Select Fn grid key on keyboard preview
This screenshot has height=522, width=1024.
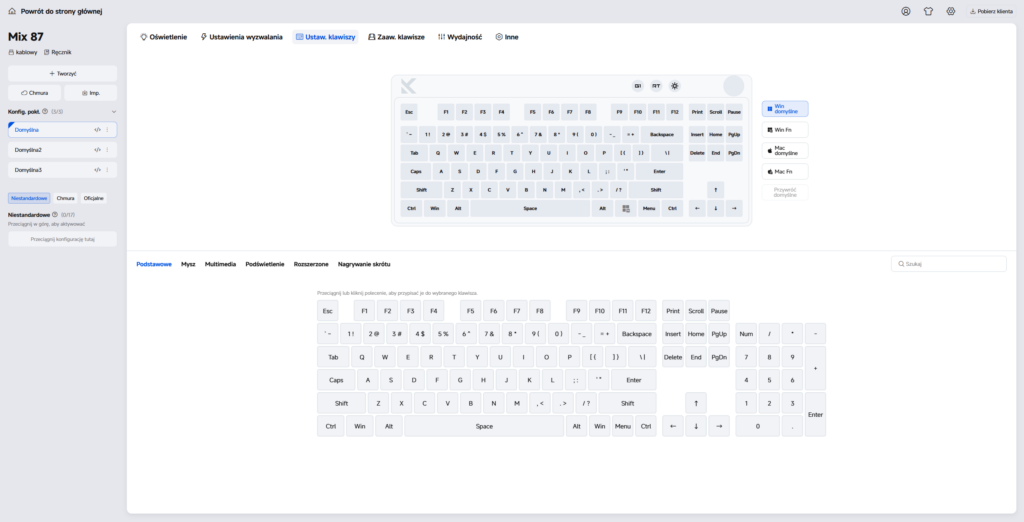[x=626, y=208]
